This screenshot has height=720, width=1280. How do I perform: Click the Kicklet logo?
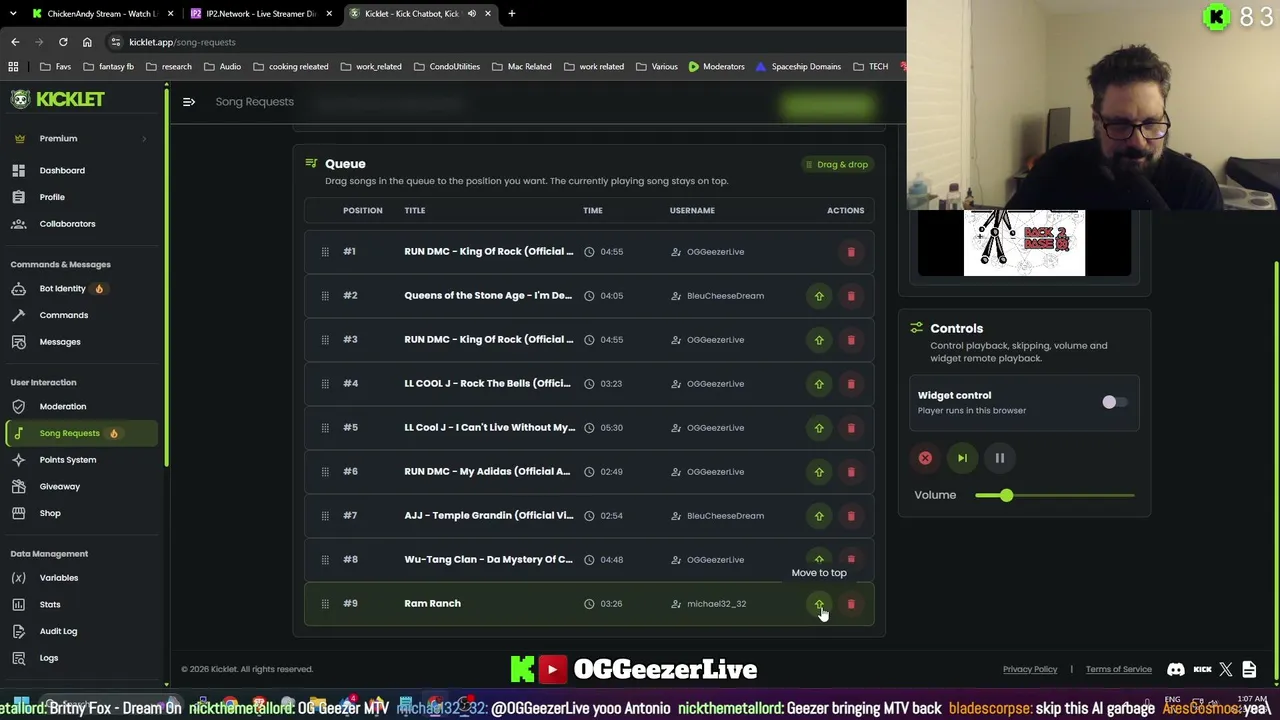tap(57, 99)
